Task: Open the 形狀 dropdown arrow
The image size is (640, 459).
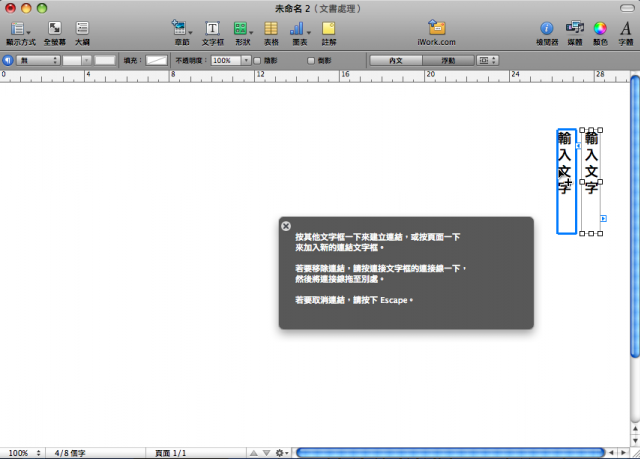Action: click(251, 33)
